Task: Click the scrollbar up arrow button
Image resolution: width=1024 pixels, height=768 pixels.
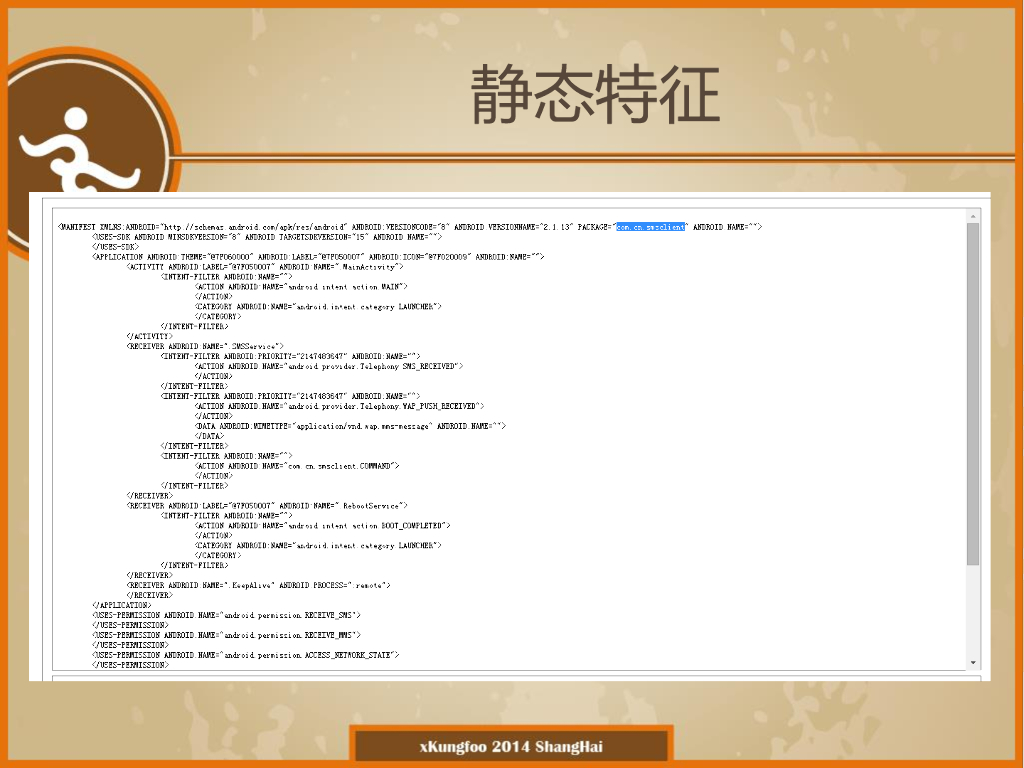Action: (972, 216)
